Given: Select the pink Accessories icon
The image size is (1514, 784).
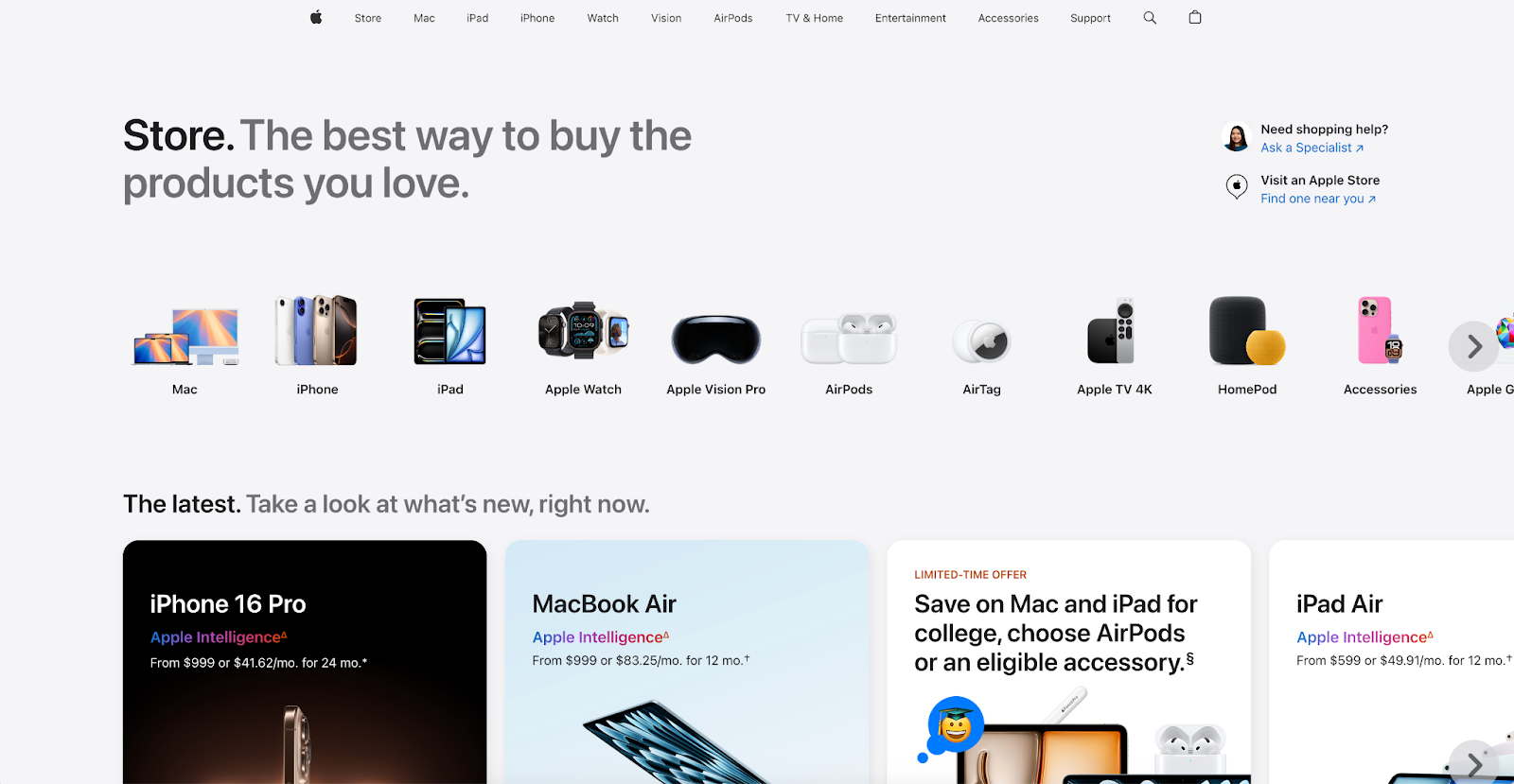Looking at the screenshot, I should [1380, 330].
